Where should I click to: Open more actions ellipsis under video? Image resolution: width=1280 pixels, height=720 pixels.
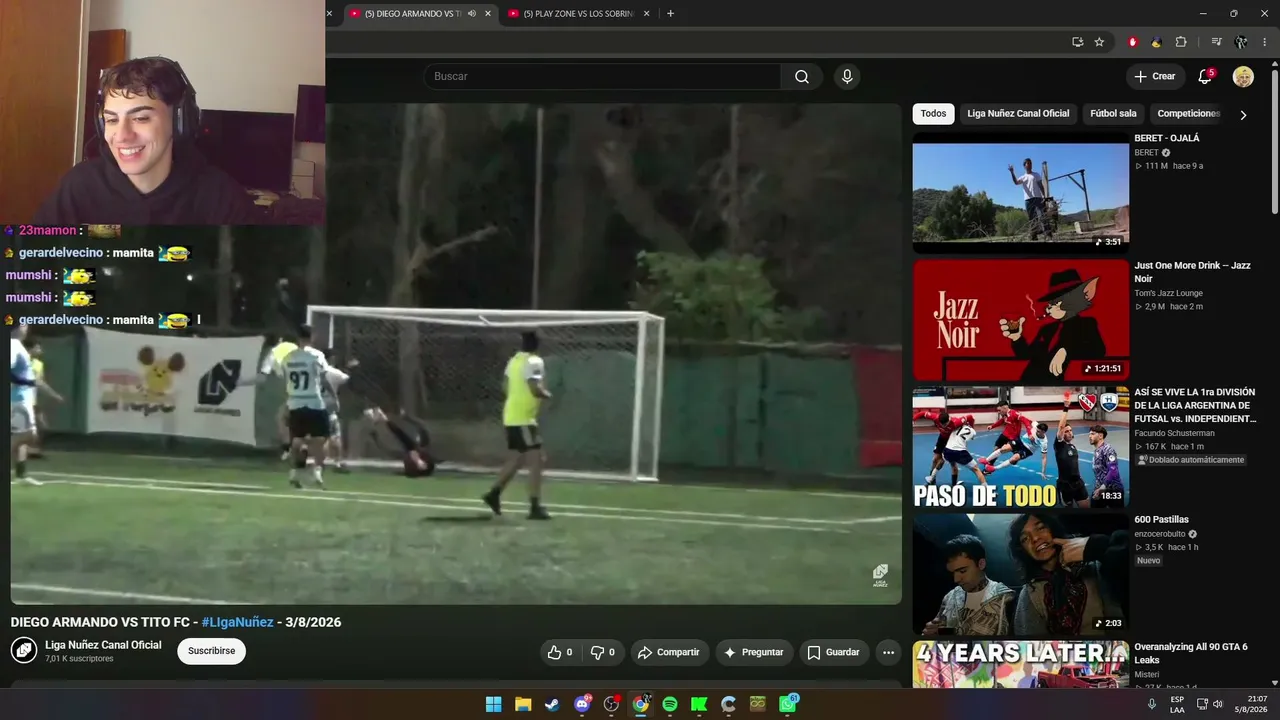pos(888,652)
